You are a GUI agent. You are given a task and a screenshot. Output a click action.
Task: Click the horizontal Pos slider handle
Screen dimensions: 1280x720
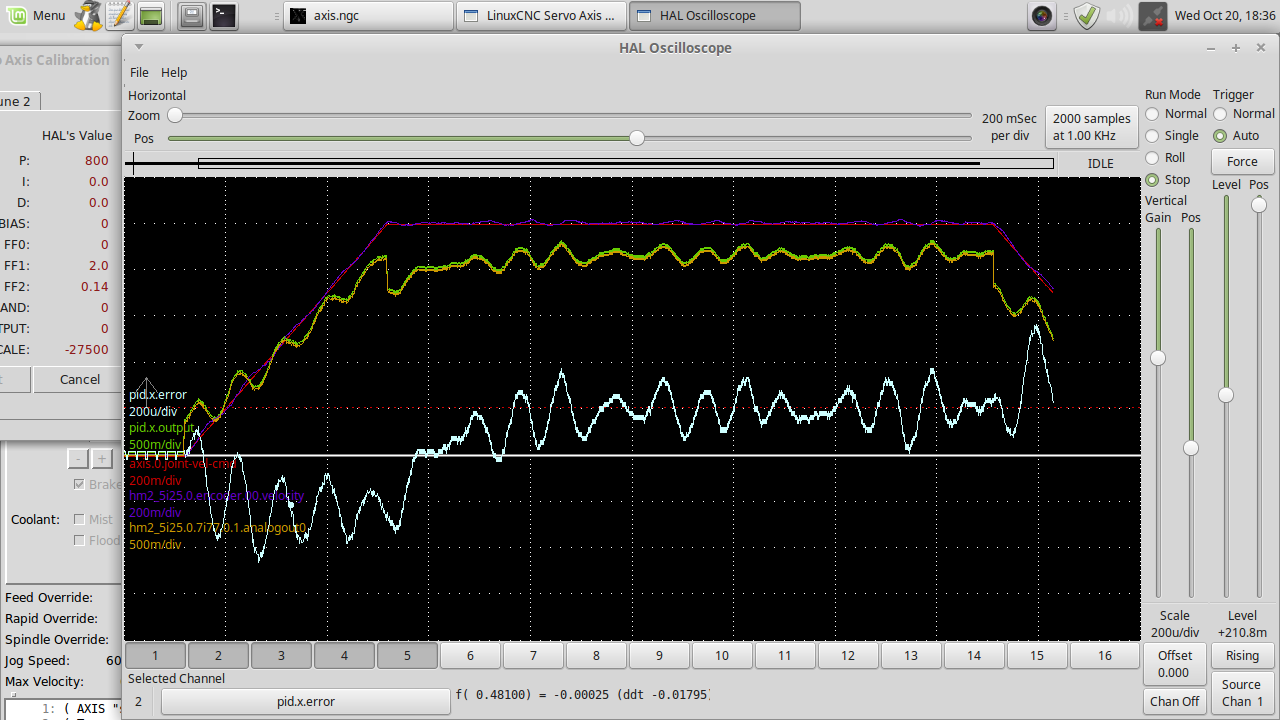(637, 138)
